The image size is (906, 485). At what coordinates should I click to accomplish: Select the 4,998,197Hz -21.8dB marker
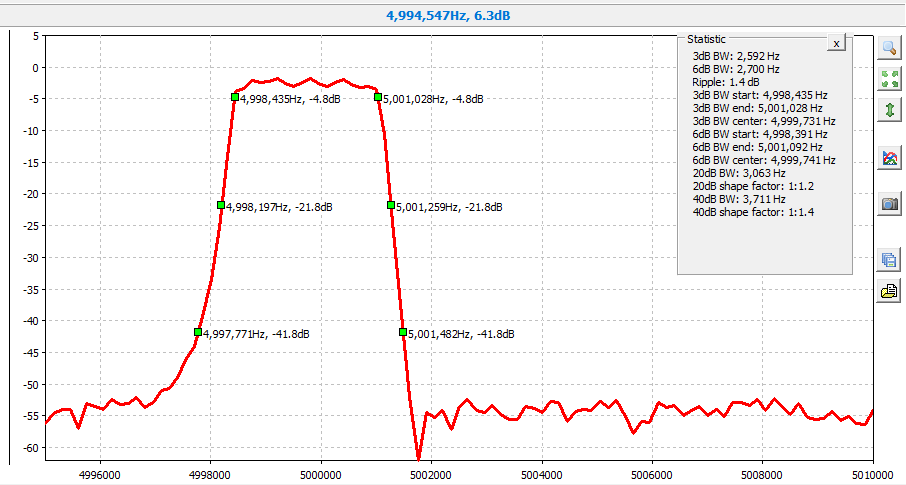221,205
